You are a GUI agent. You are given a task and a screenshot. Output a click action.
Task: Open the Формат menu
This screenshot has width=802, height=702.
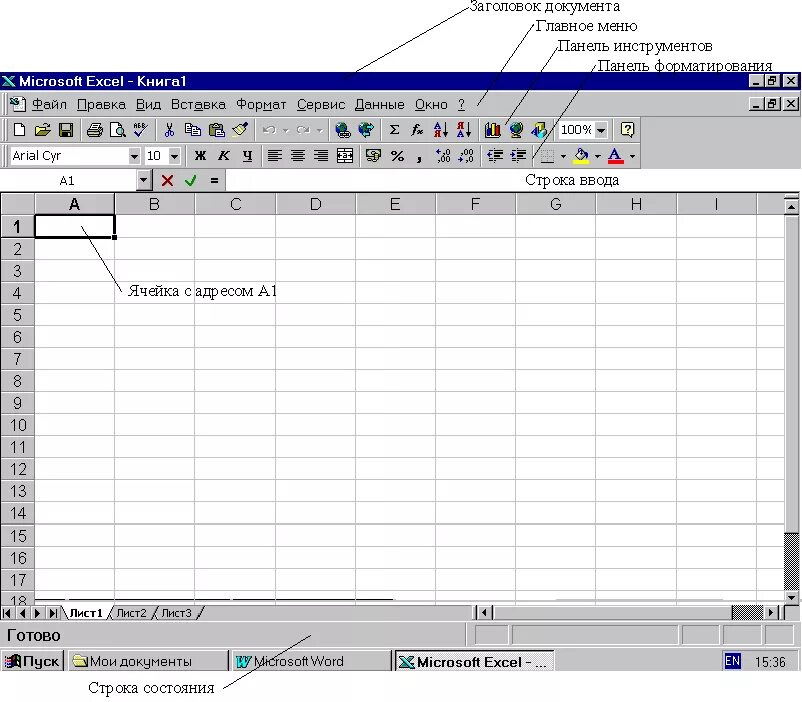(x=261, y=104)
